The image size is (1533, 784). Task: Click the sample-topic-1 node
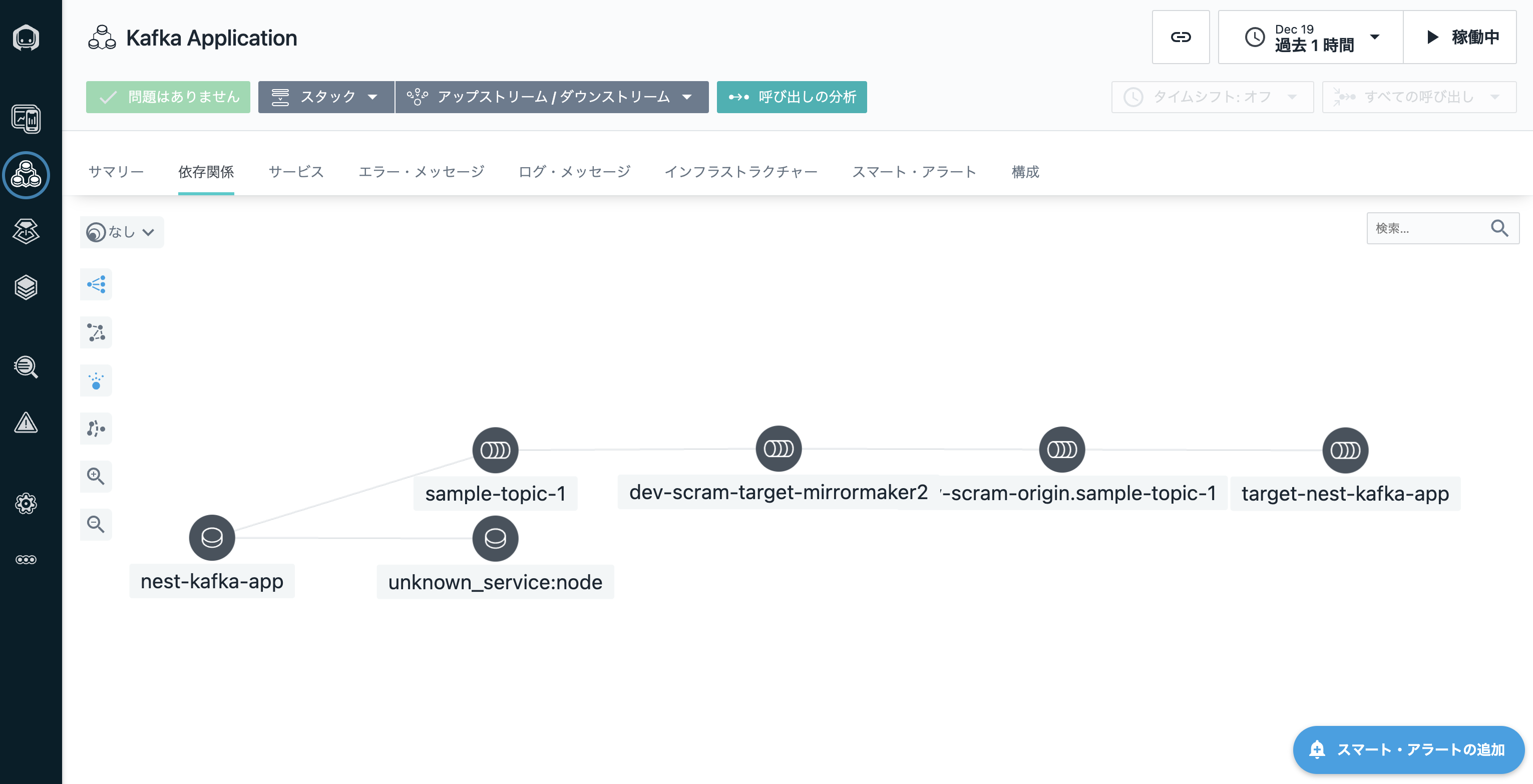click(x=495, y=450)
